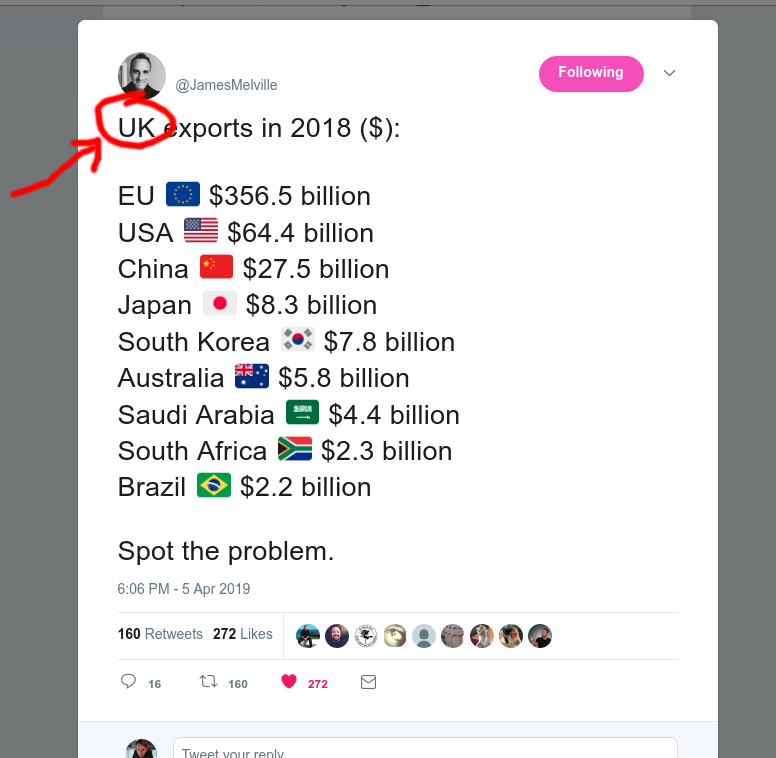Screen dimensions: 776x758
Task: Click the last liker avatar in the row
Action: (540, 636)
